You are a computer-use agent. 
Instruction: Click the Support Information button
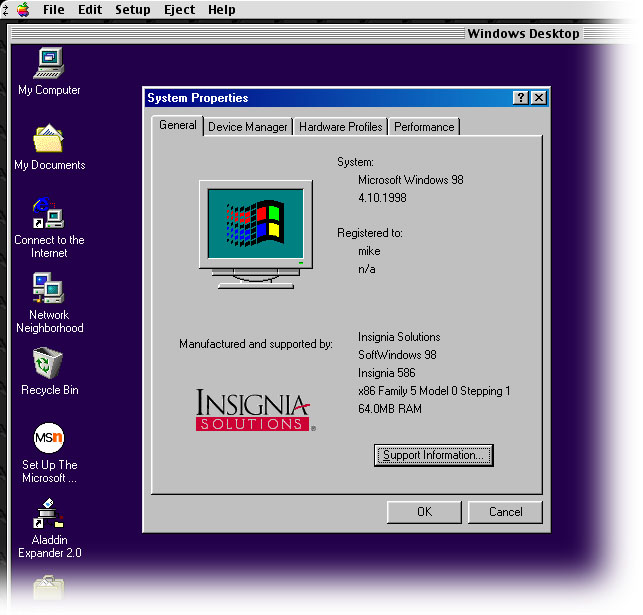(433, 455)
